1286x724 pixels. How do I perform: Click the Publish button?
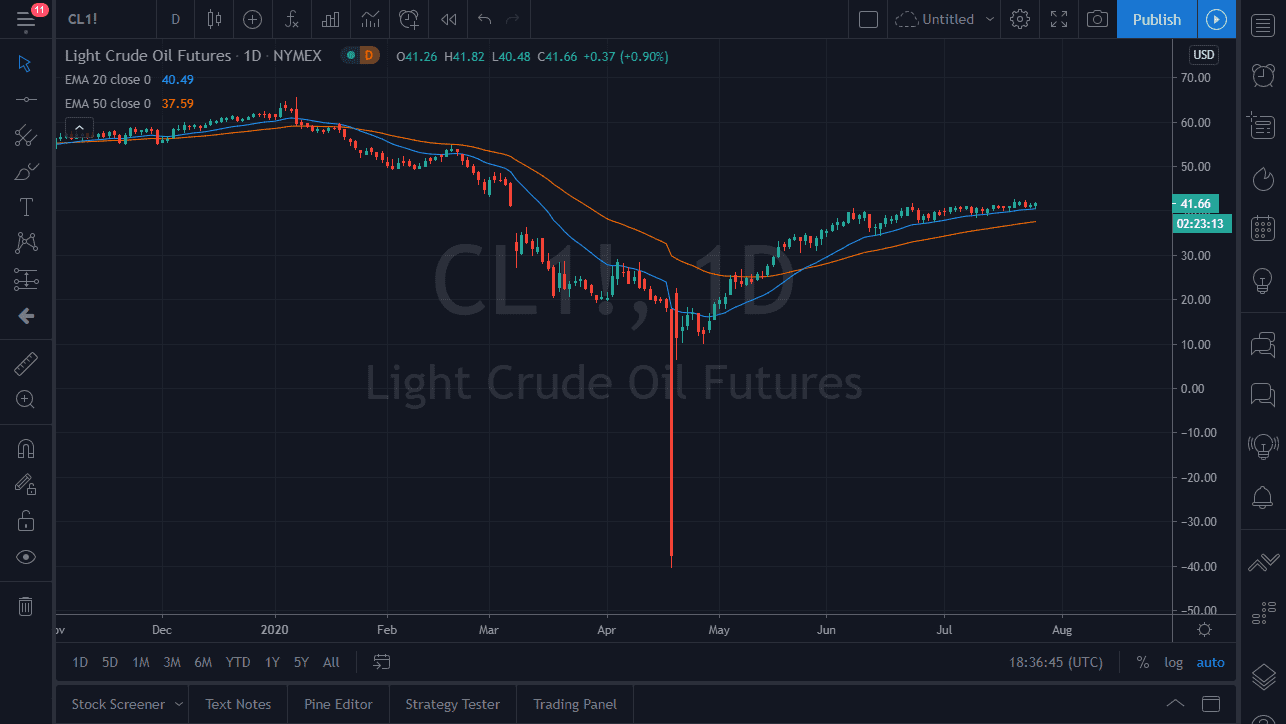[1156, 19]
